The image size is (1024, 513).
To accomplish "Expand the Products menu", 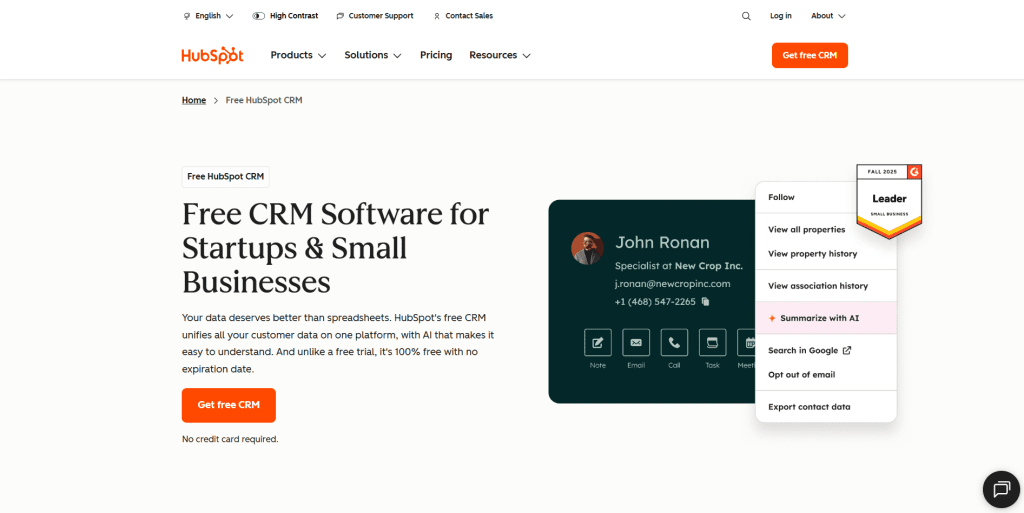I will click(x=298, y=55).
